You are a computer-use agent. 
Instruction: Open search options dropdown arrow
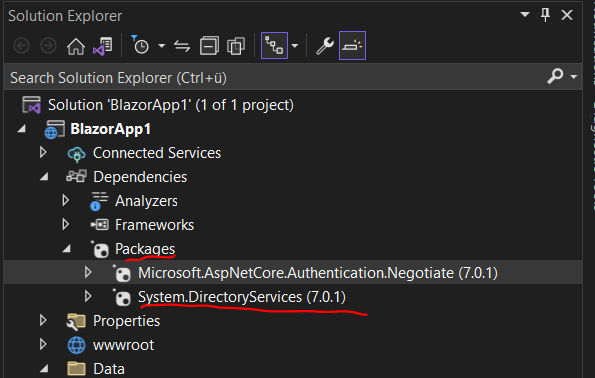coord(574,77)
